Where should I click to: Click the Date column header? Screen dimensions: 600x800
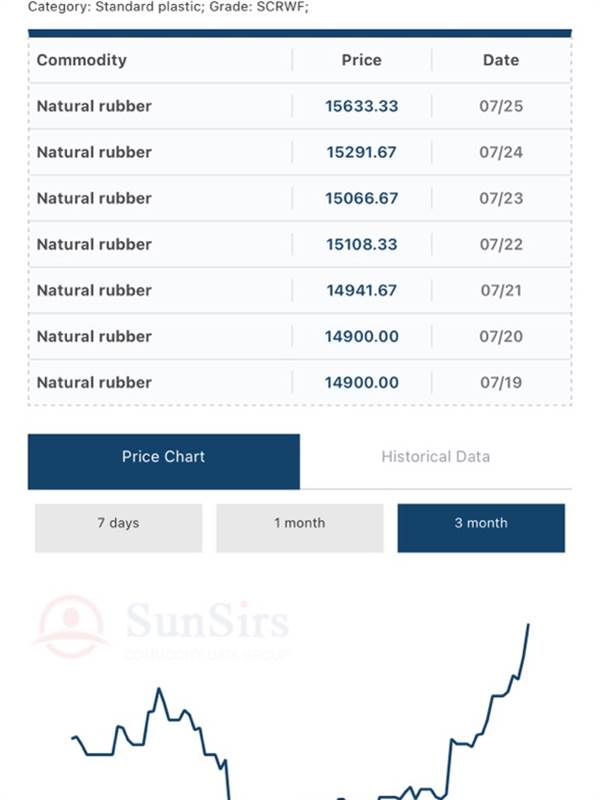pos(501,60)
